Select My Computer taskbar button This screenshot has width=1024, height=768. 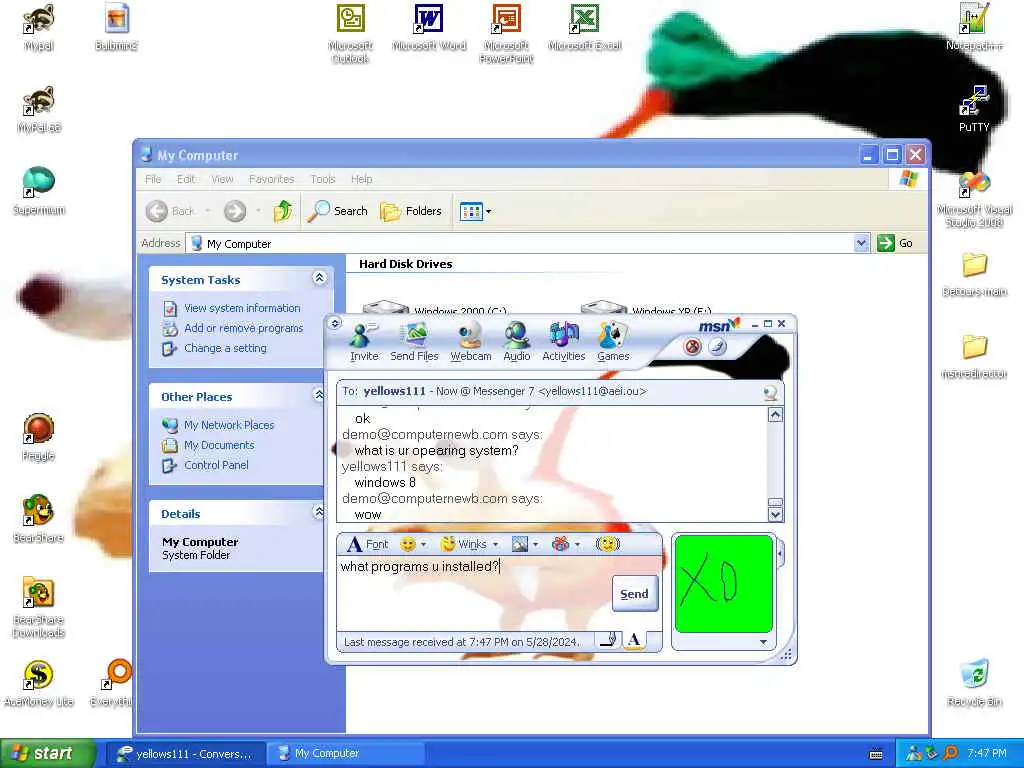345,754
